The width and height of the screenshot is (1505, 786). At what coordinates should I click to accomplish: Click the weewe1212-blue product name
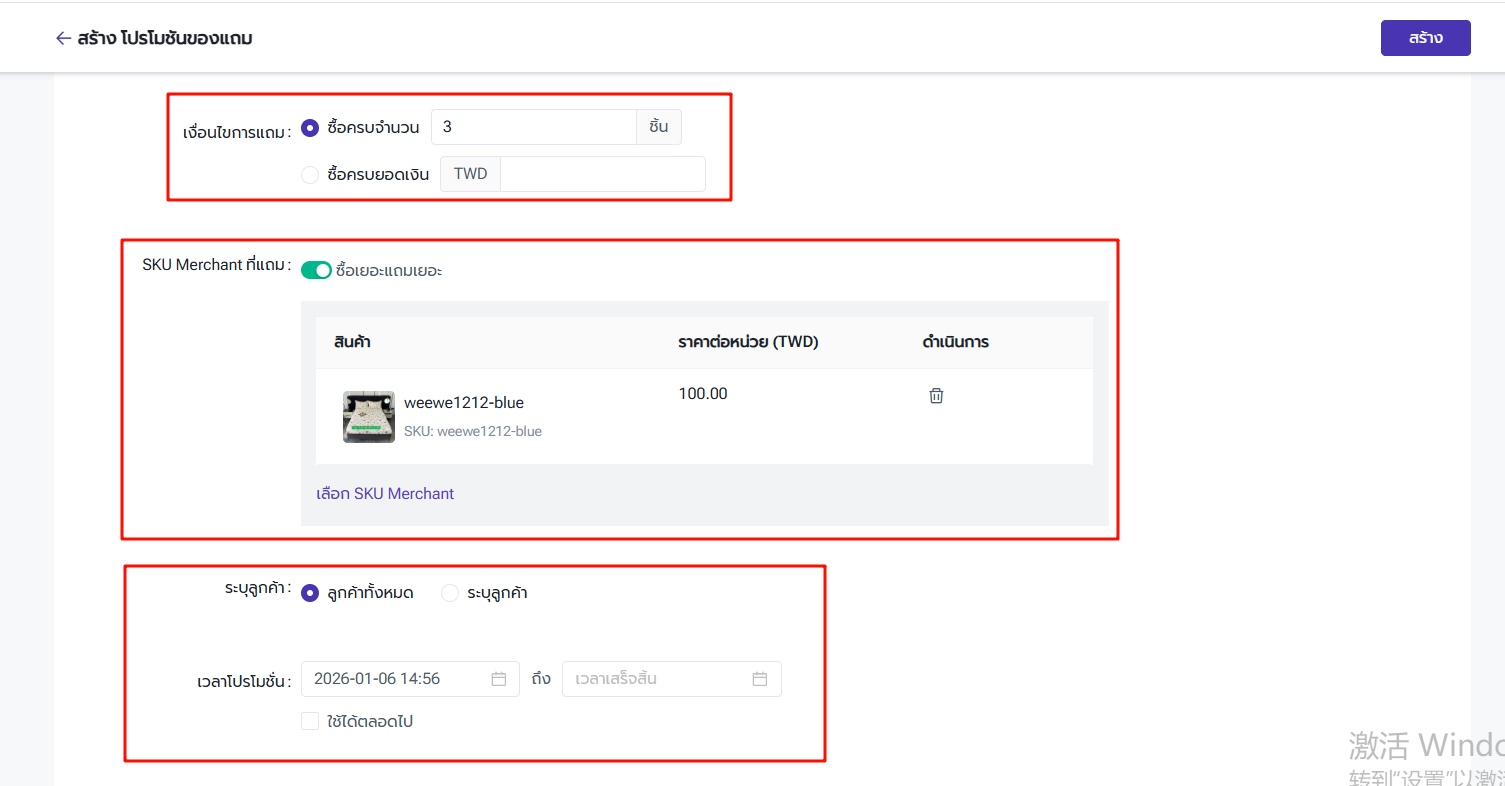[463, 403]
